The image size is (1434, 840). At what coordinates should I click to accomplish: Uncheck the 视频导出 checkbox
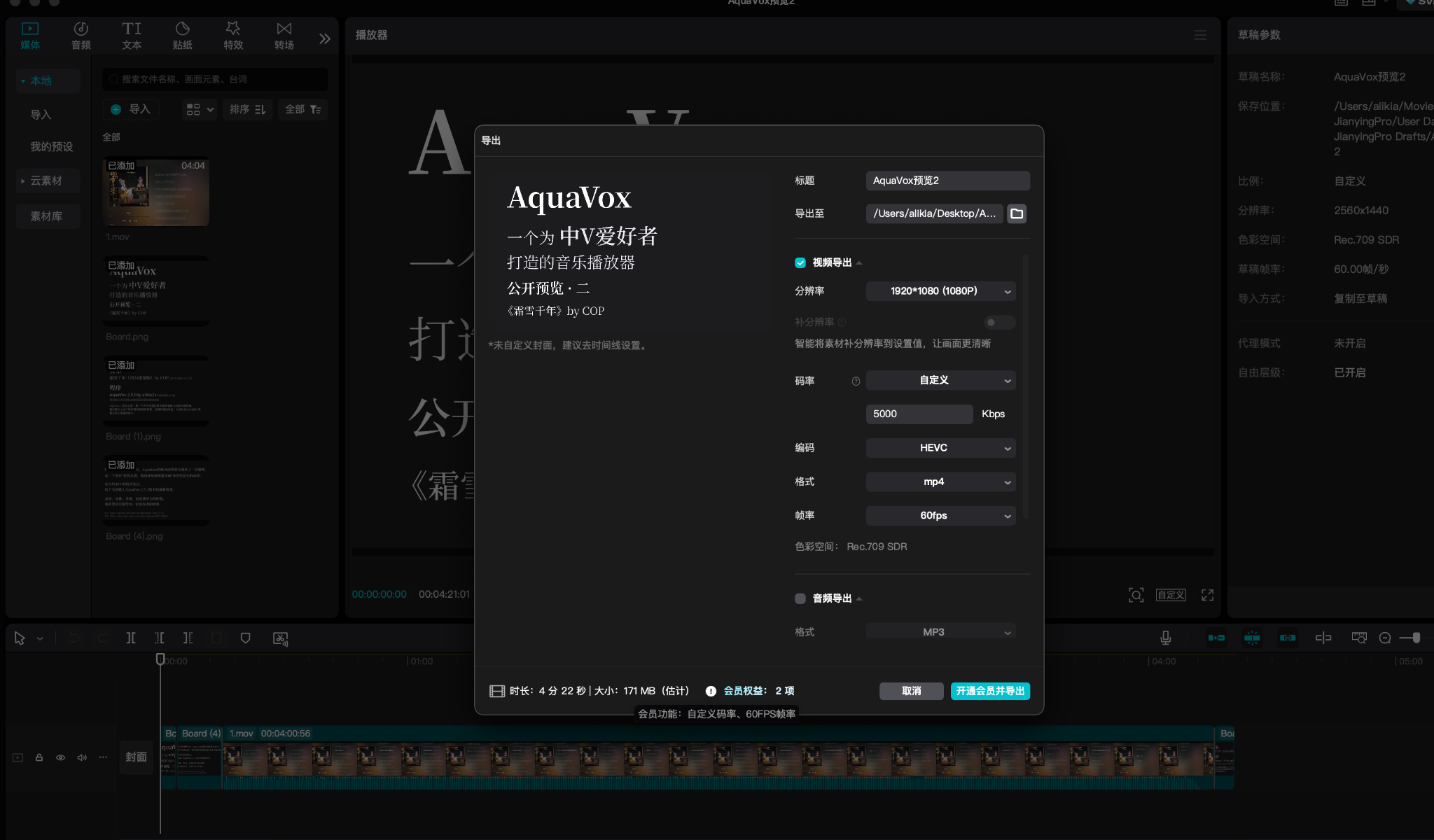pyautogui.click(x=800, y=262)
